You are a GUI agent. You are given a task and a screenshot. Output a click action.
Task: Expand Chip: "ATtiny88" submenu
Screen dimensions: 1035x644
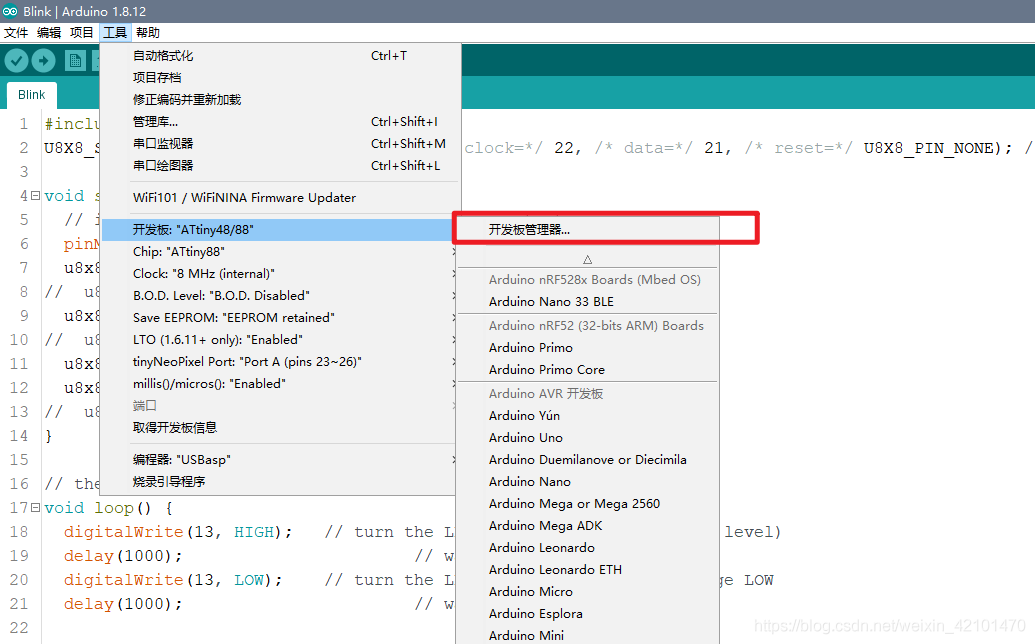pos(277,252)
